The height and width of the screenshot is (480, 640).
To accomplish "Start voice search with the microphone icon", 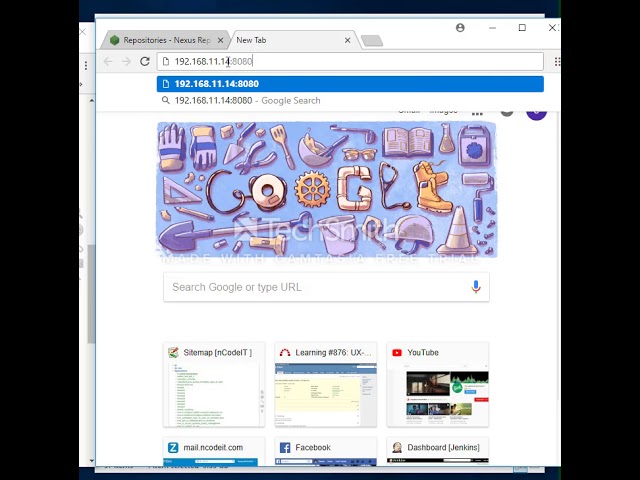I will [x=476, y=287].
